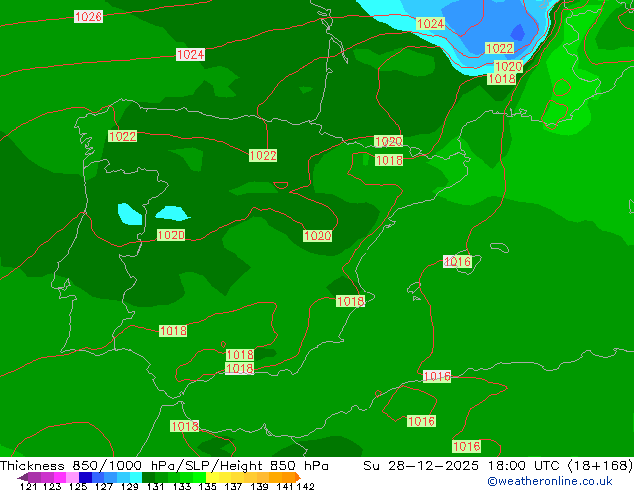Click the 1024 label beside the blue area
This screenshot has height=490, width=634.
click(x=430, y=24)
